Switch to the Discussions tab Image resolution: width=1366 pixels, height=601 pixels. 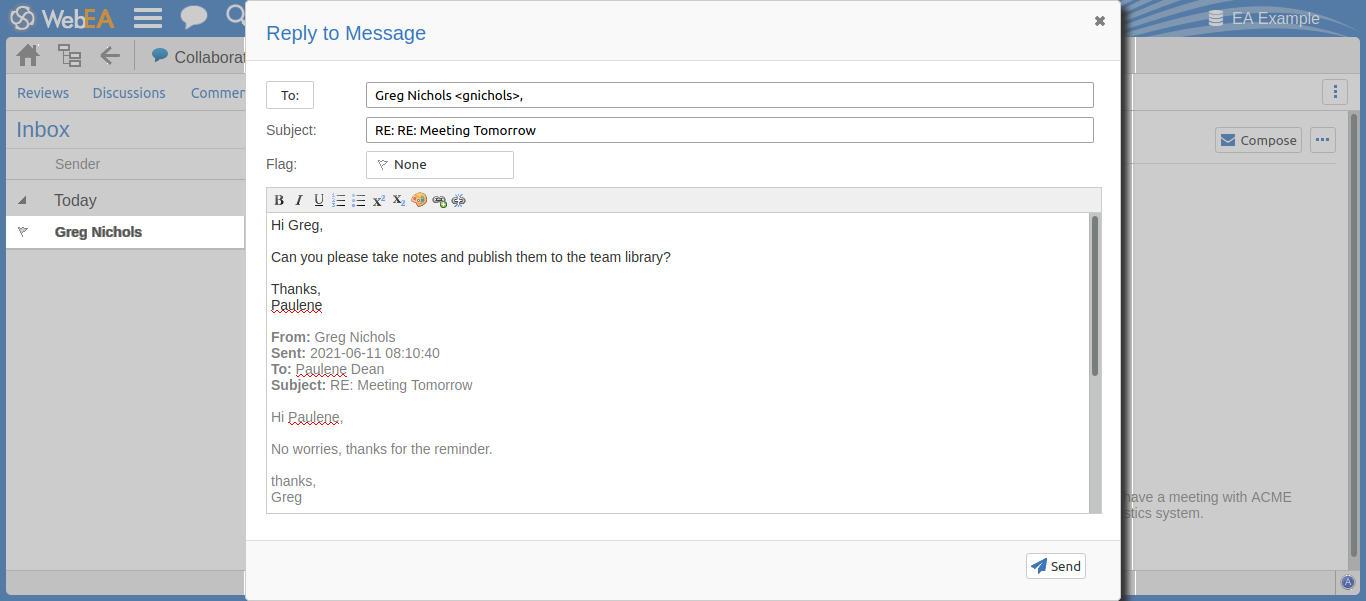click(129, 93)
